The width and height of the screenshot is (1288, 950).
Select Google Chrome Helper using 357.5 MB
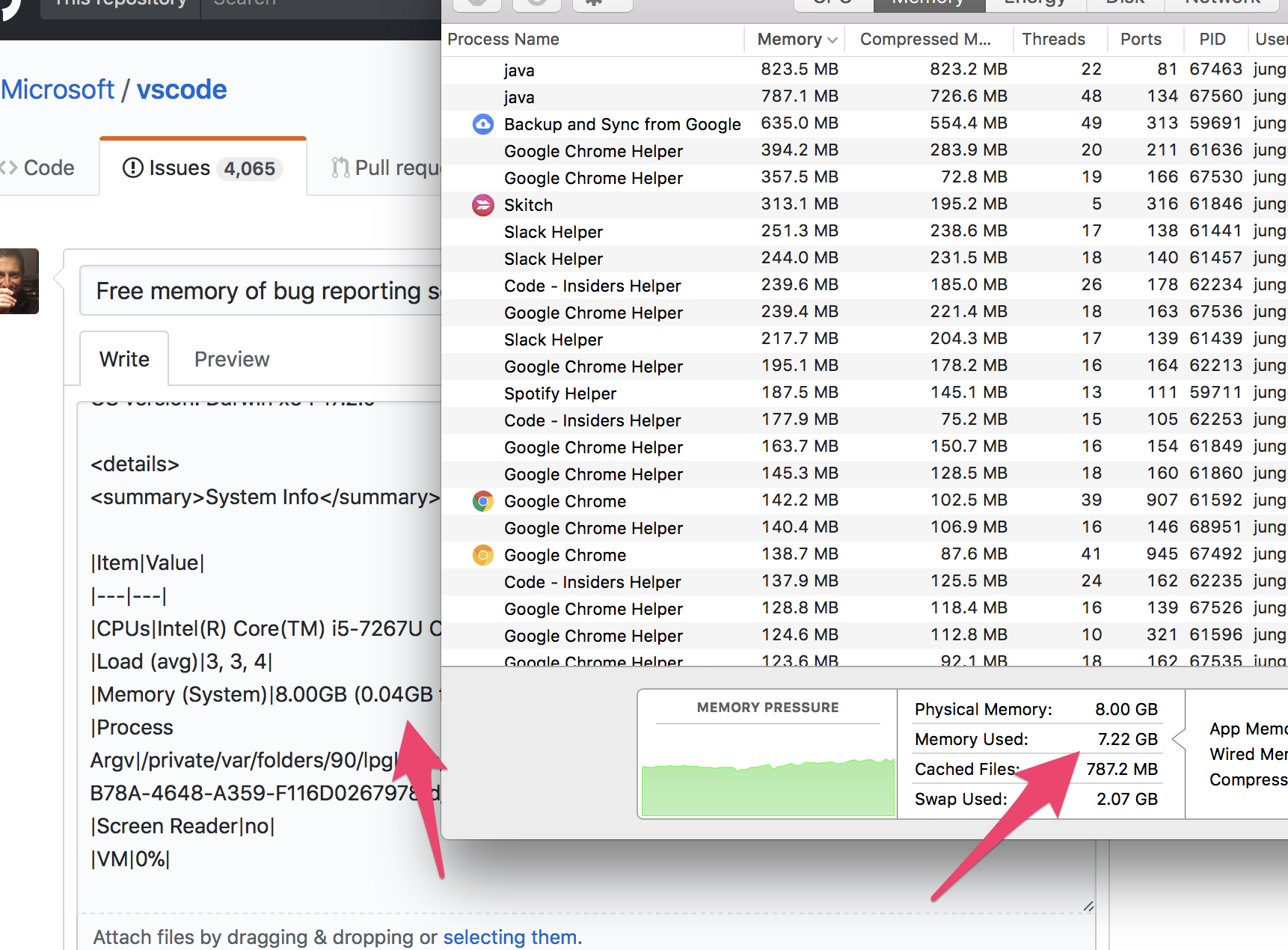point(865,178)
